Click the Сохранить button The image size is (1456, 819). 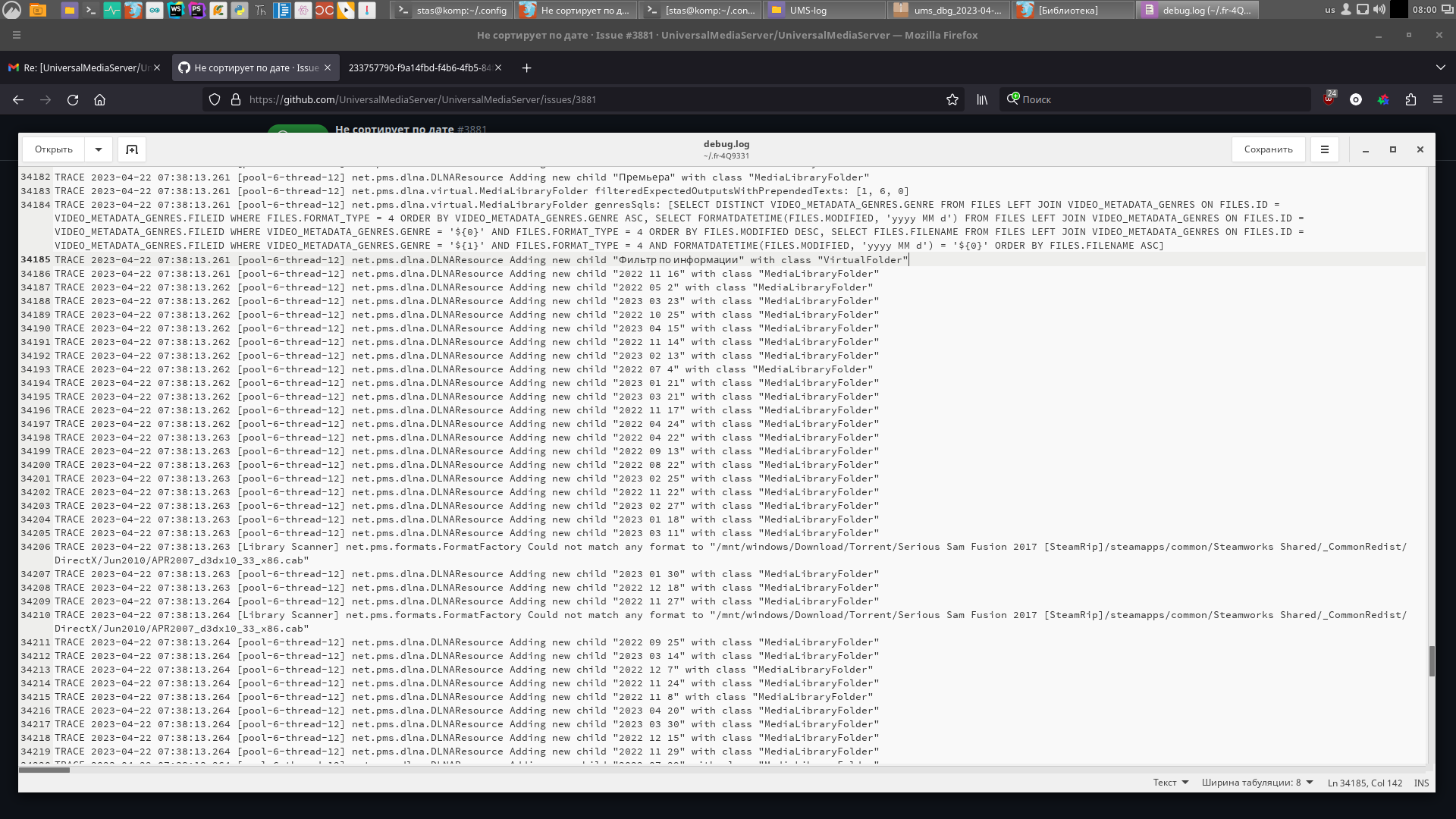(x=1269, y=149)
